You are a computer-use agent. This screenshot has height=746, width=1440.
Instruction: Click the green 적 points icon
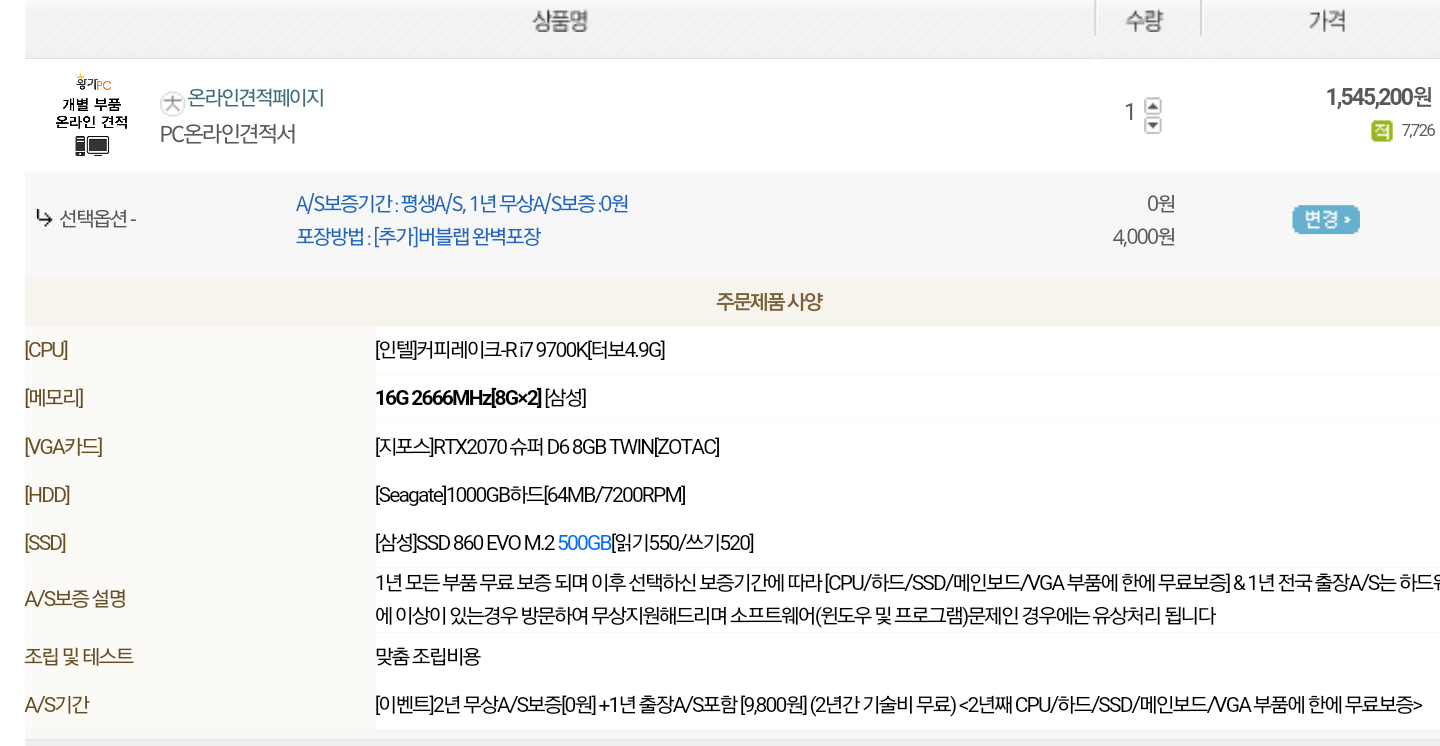tap(1382, 131)
